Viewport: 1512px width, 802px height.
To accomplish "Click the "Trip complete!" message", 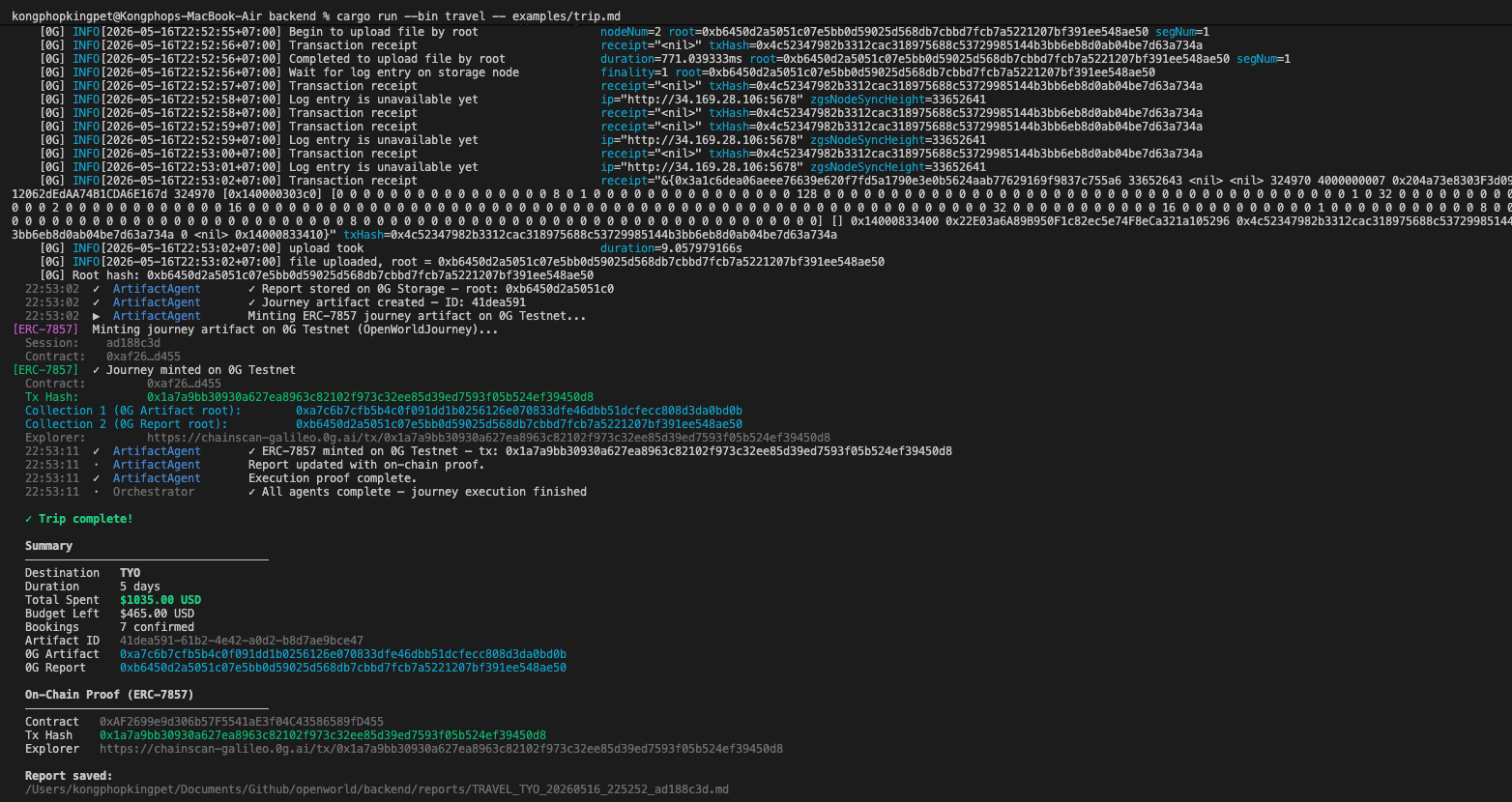I will pos(79,519).
